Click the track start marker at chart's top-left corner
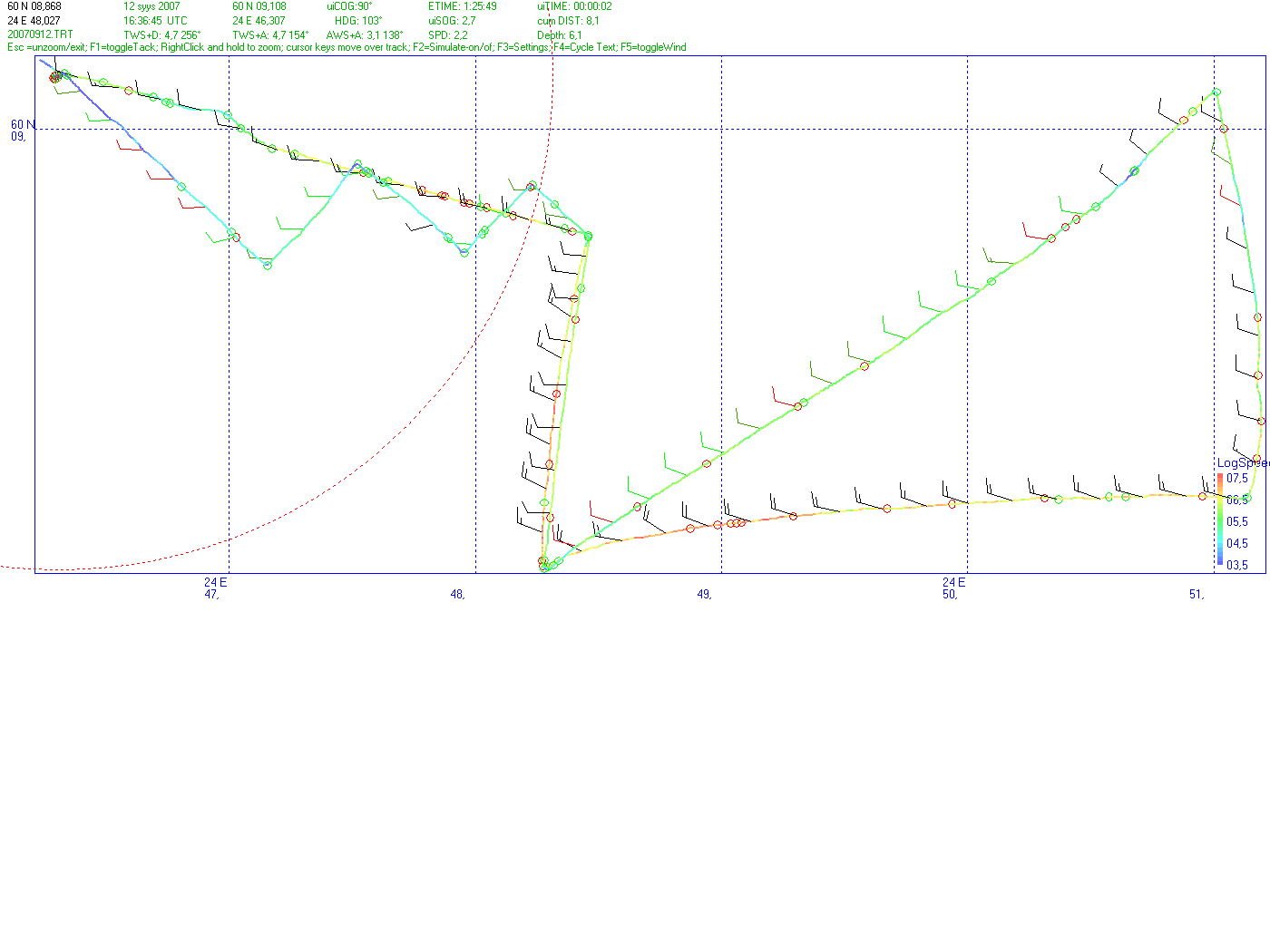This screenshot has height=952, width=1270. pos(54,77)
